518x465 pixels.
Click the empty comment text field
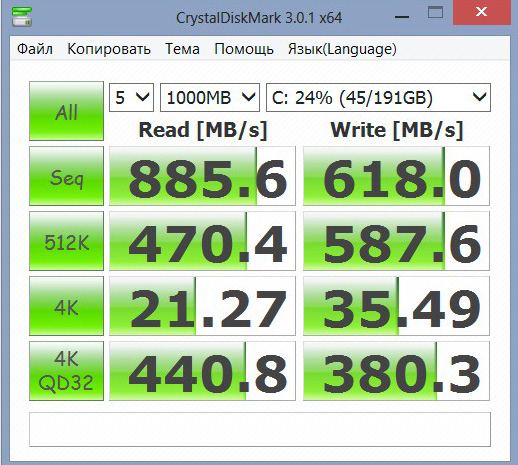pyautogui.click(x=260, y=429)
